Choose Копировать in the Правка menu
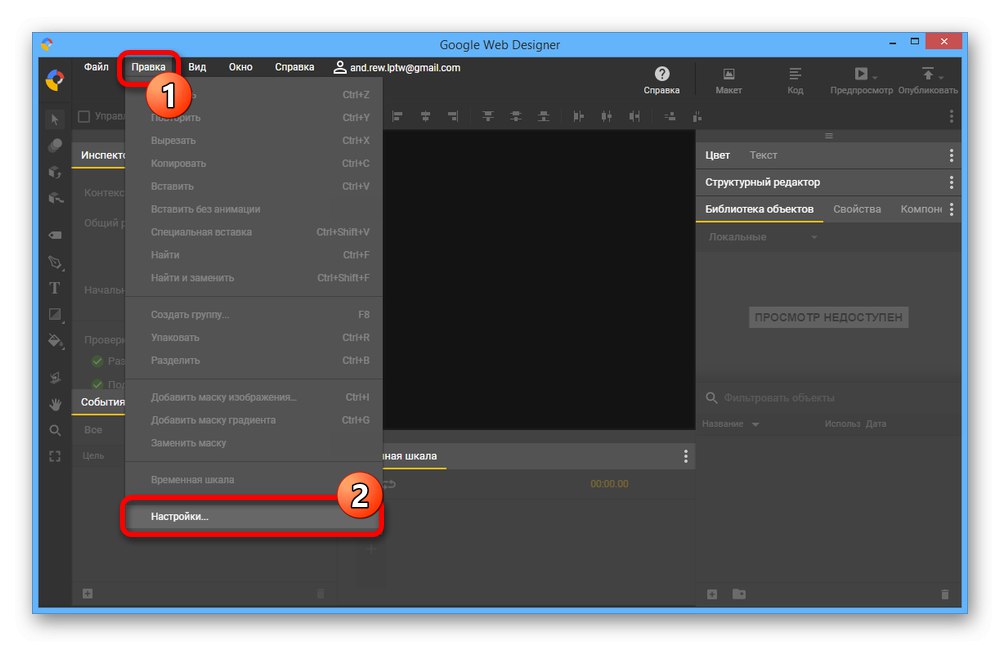This screenshot has width=1000, height=646. [254, 163]
